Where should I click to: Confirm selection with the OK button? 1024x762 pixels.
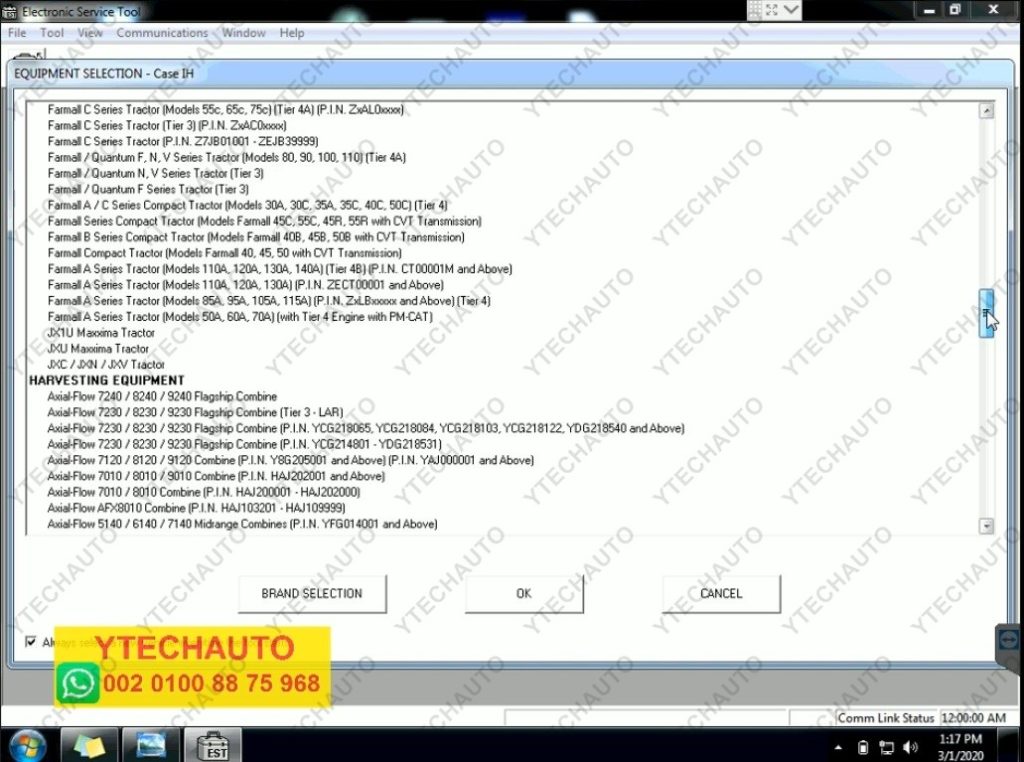point(524,594)
